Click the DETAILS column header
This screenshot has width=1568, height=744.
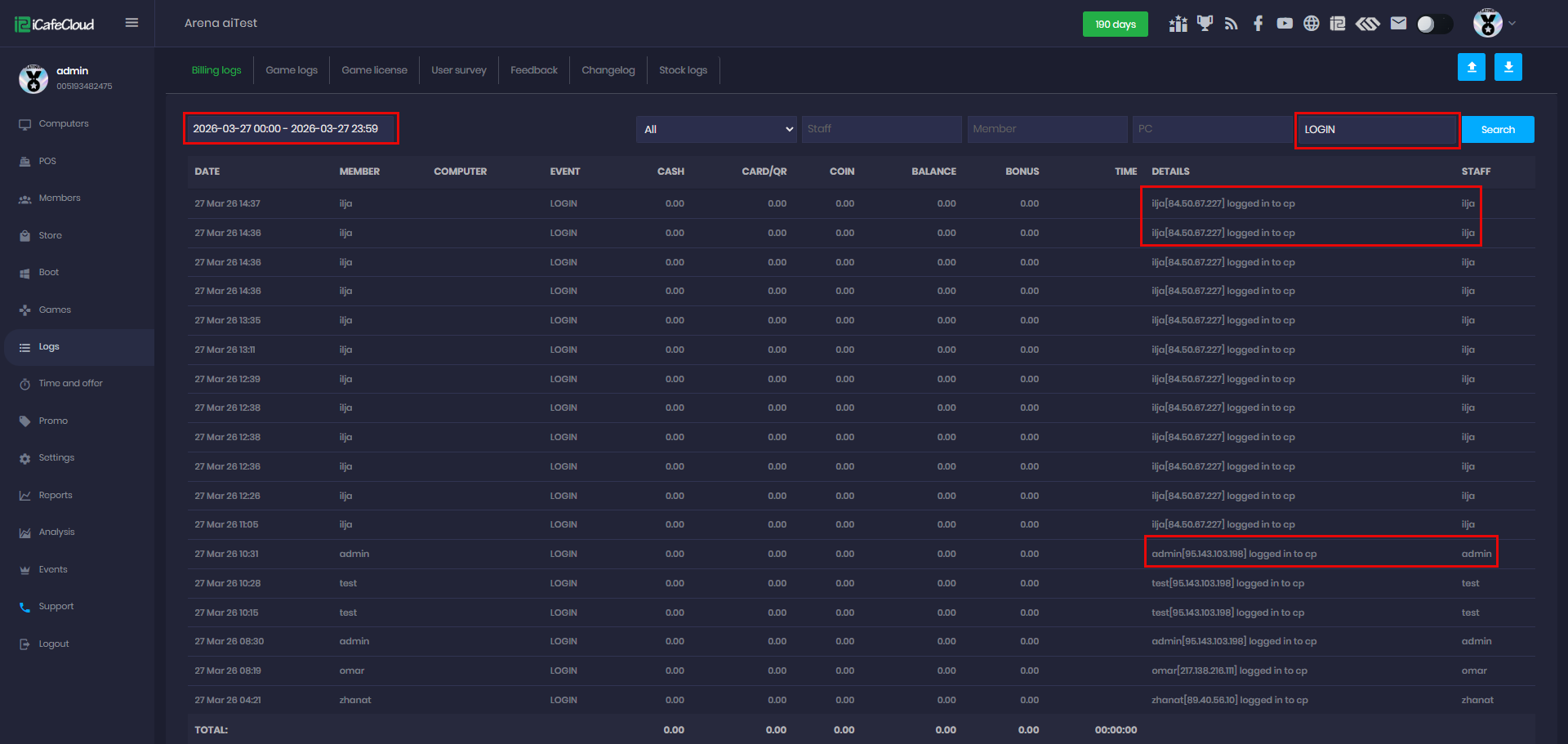point(1170,172)
